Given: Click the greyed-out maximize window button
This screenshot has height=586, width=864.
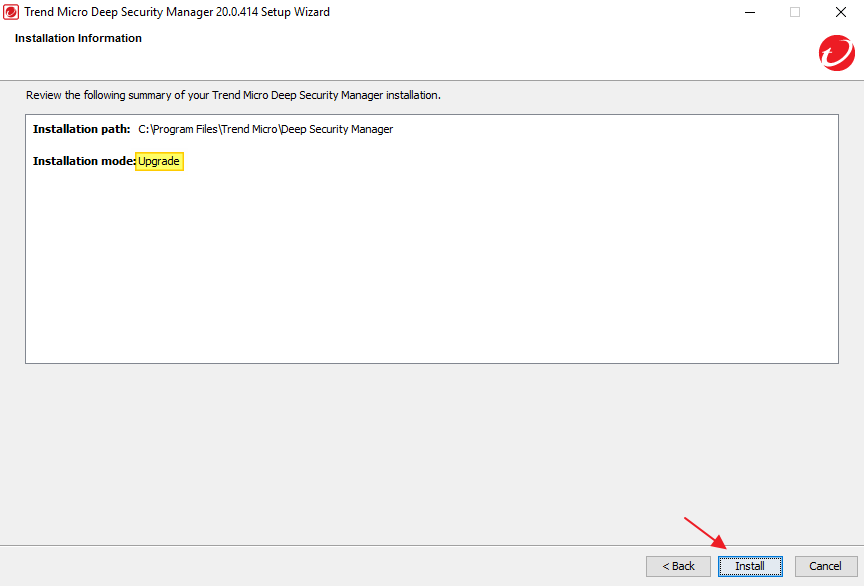Looking at the screenshot, I should coord(795,12).
